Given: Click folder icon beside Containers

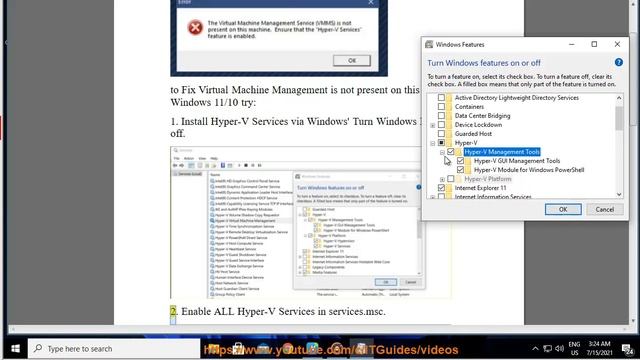Looking at the screenshot, I should point(449,107).
